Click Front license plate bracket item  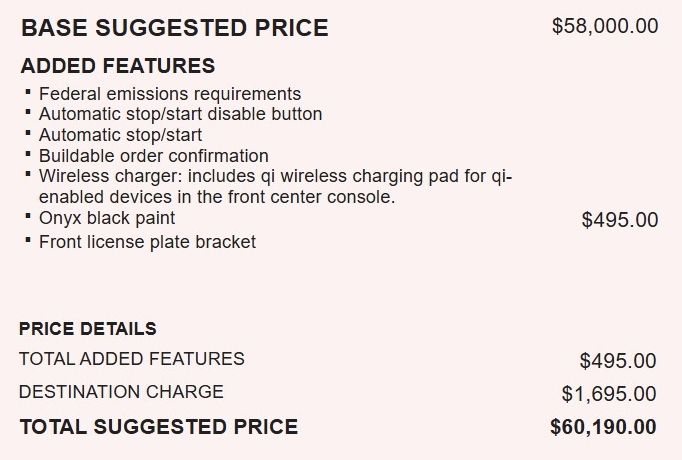pos(147,242)
